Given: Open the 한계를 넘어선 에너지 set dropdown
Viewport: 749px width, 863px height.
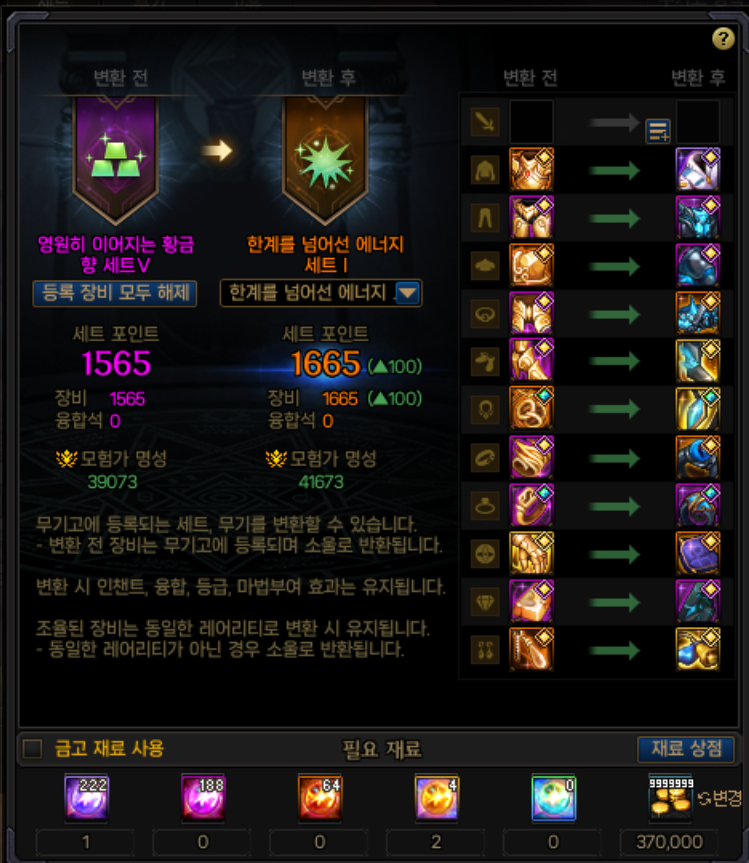Looking at the screenshot, I should tap(321, 293).
